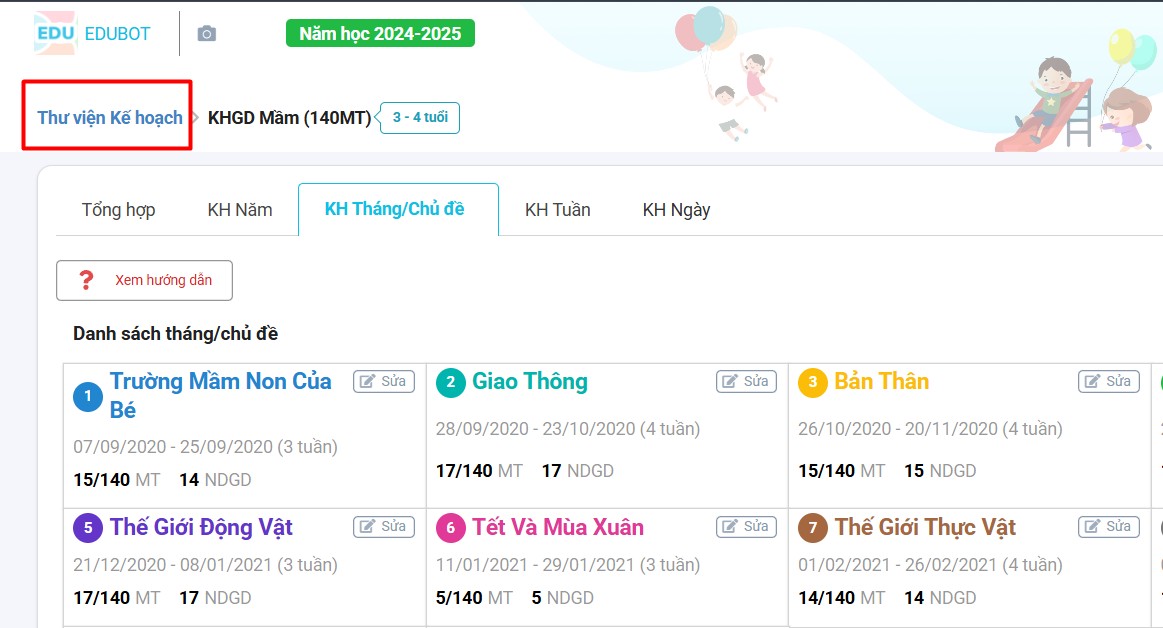Click the 3 - 4 tuổi age tag

[x=420, y=118]
